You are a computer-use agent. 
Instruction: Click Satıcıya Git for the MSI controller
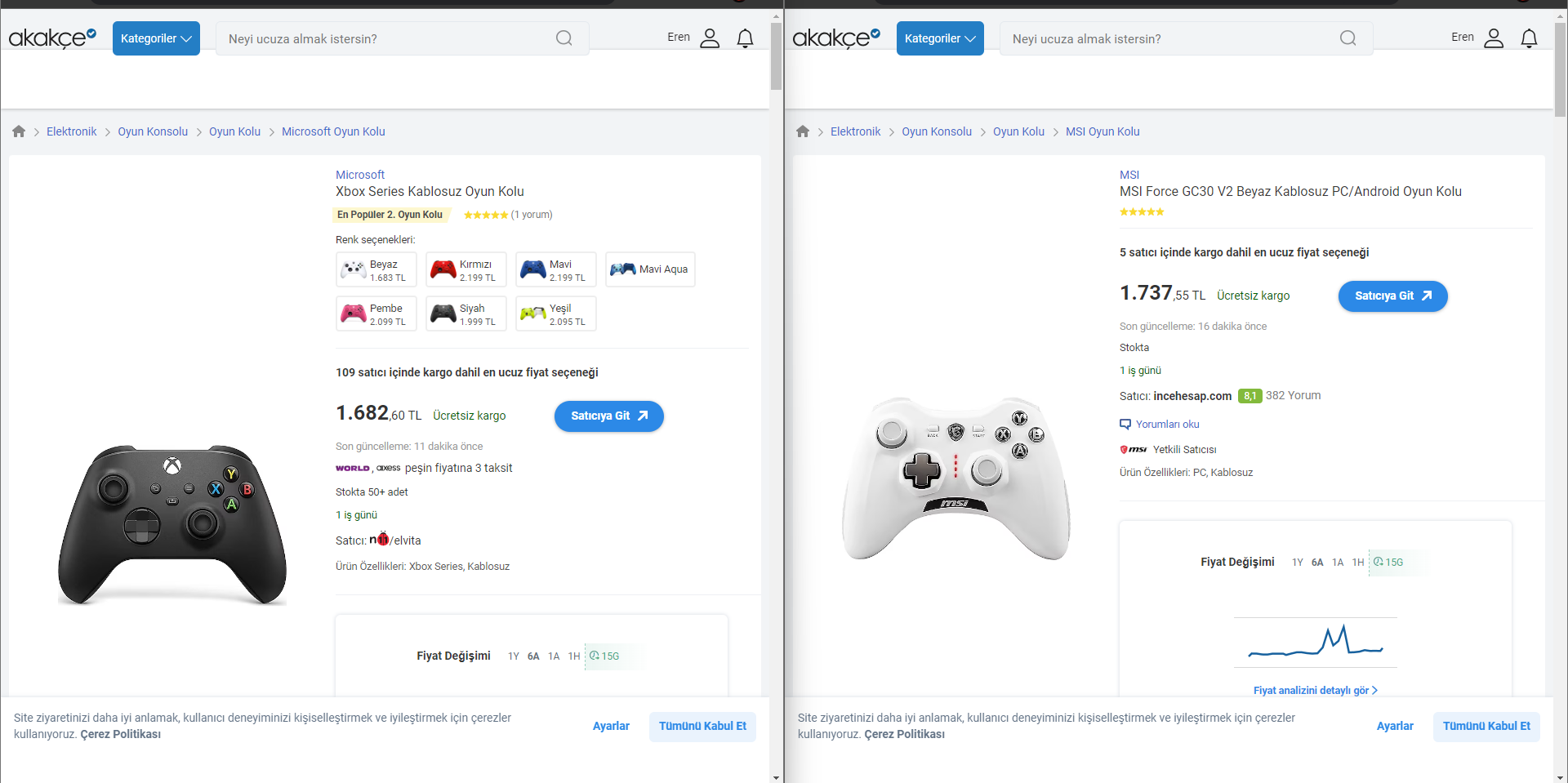(1393, 296)
